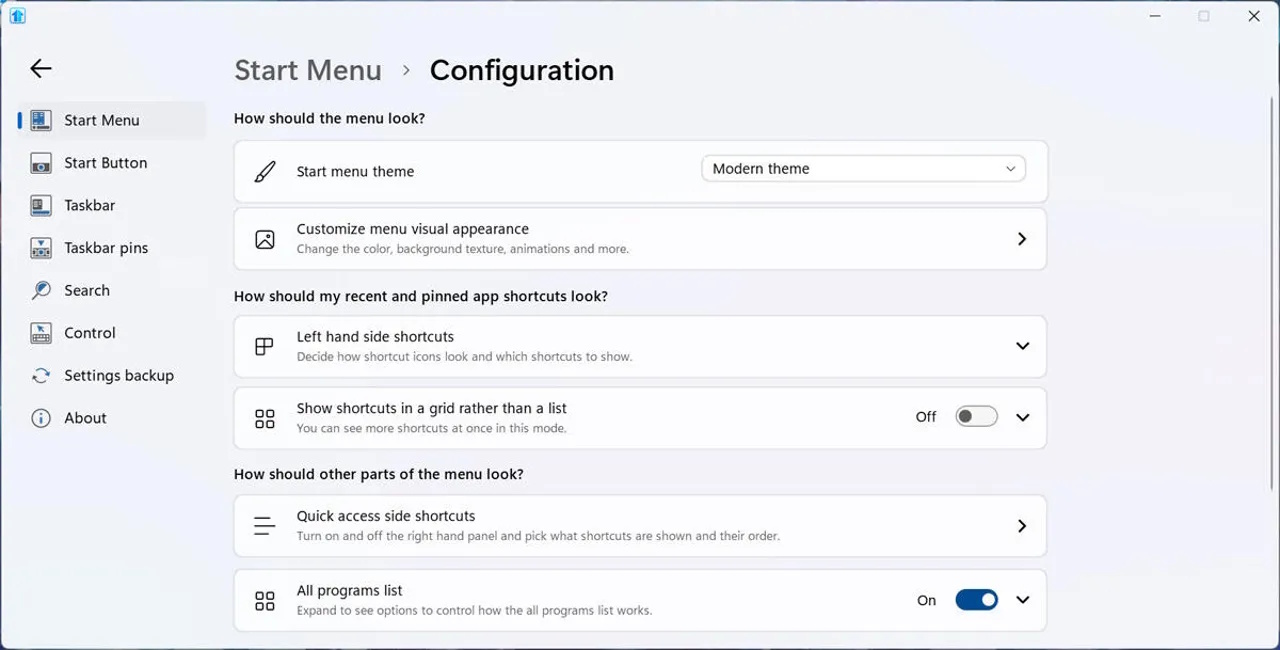Click the Search magnifier sidebar icon
1280x650 pixels.
[41, 291]
